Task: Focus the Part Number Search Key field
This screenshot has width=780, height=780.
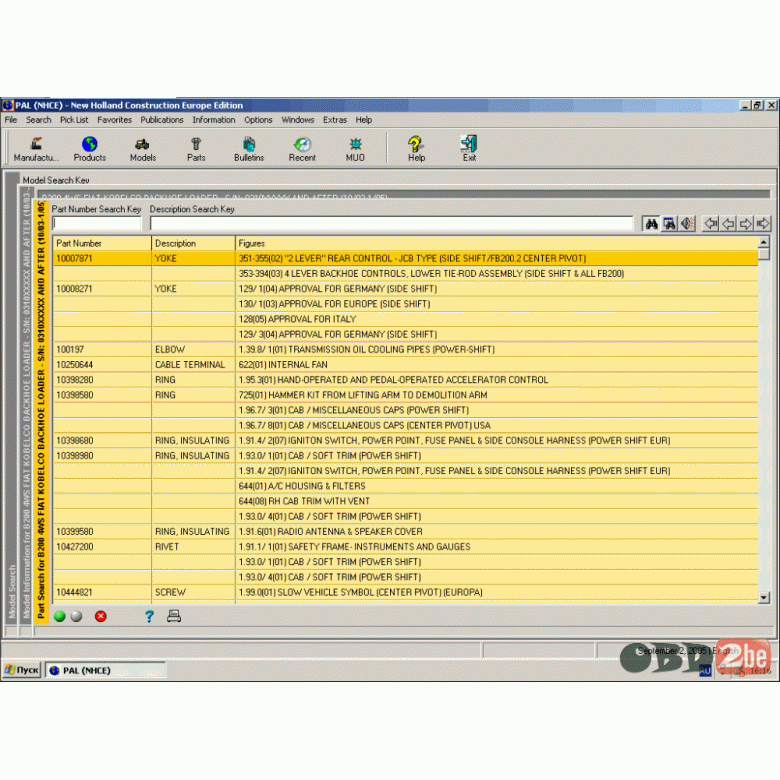Action: (97, 223)
